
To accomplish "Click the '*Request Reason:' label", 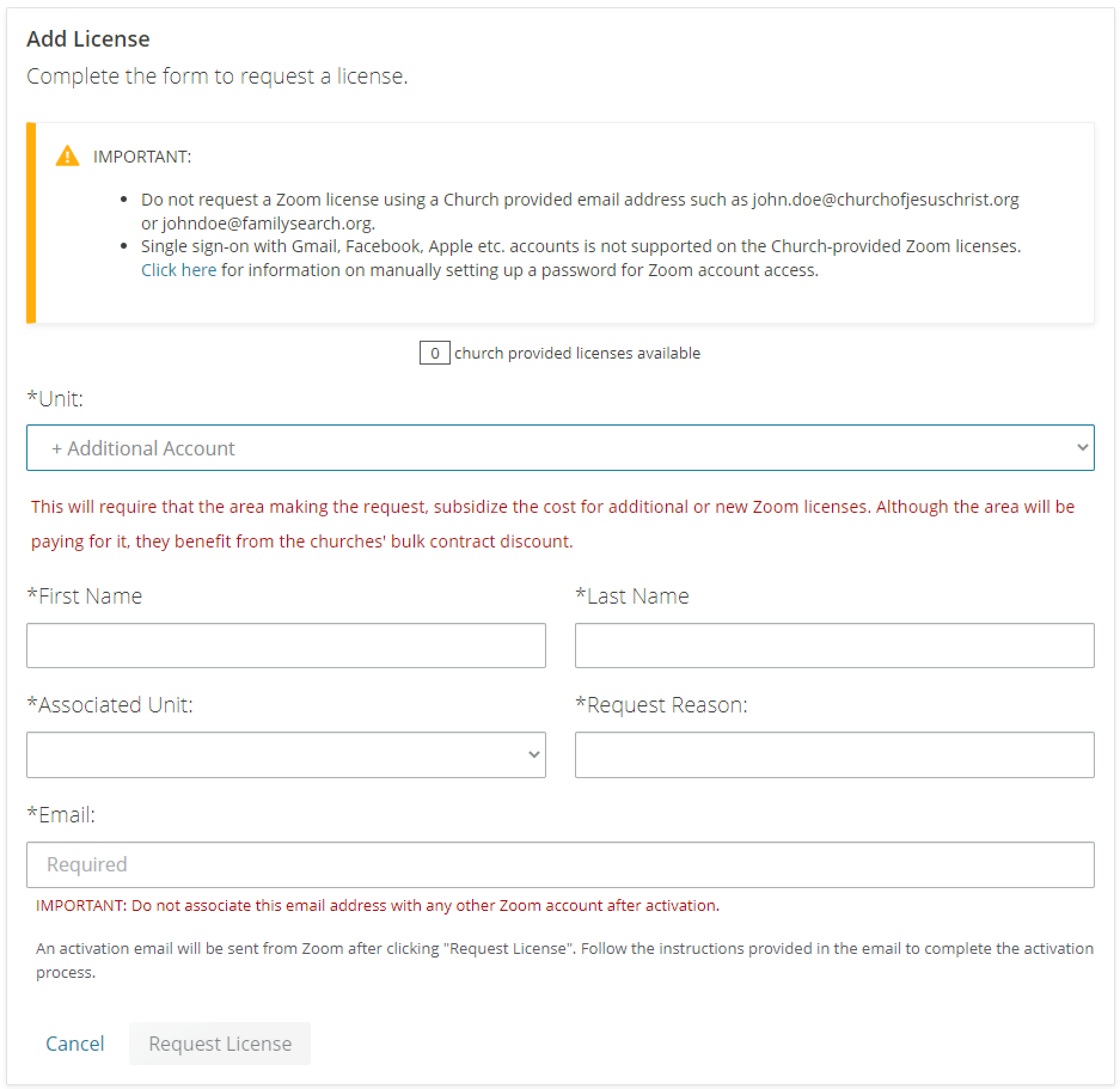I will pos(662,705).
